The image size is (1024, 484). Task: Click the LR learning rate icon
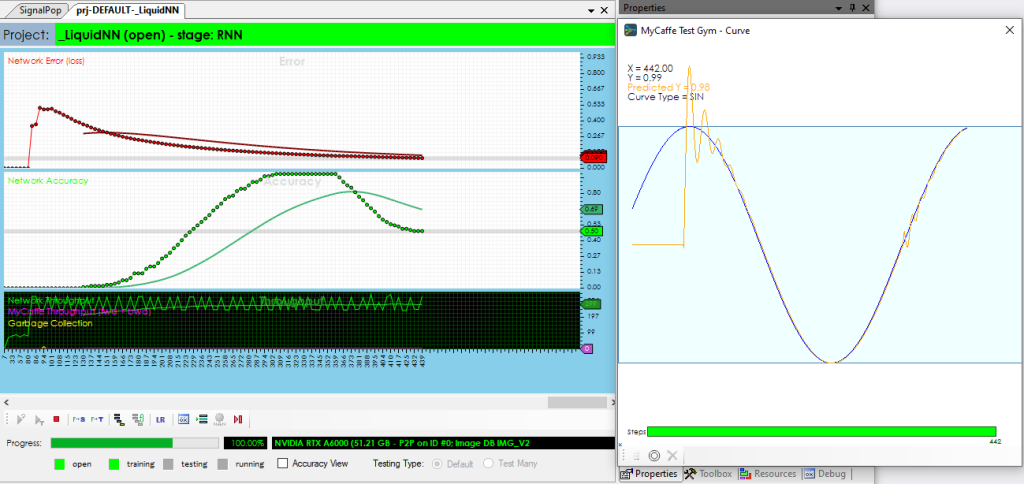(160, 420)
